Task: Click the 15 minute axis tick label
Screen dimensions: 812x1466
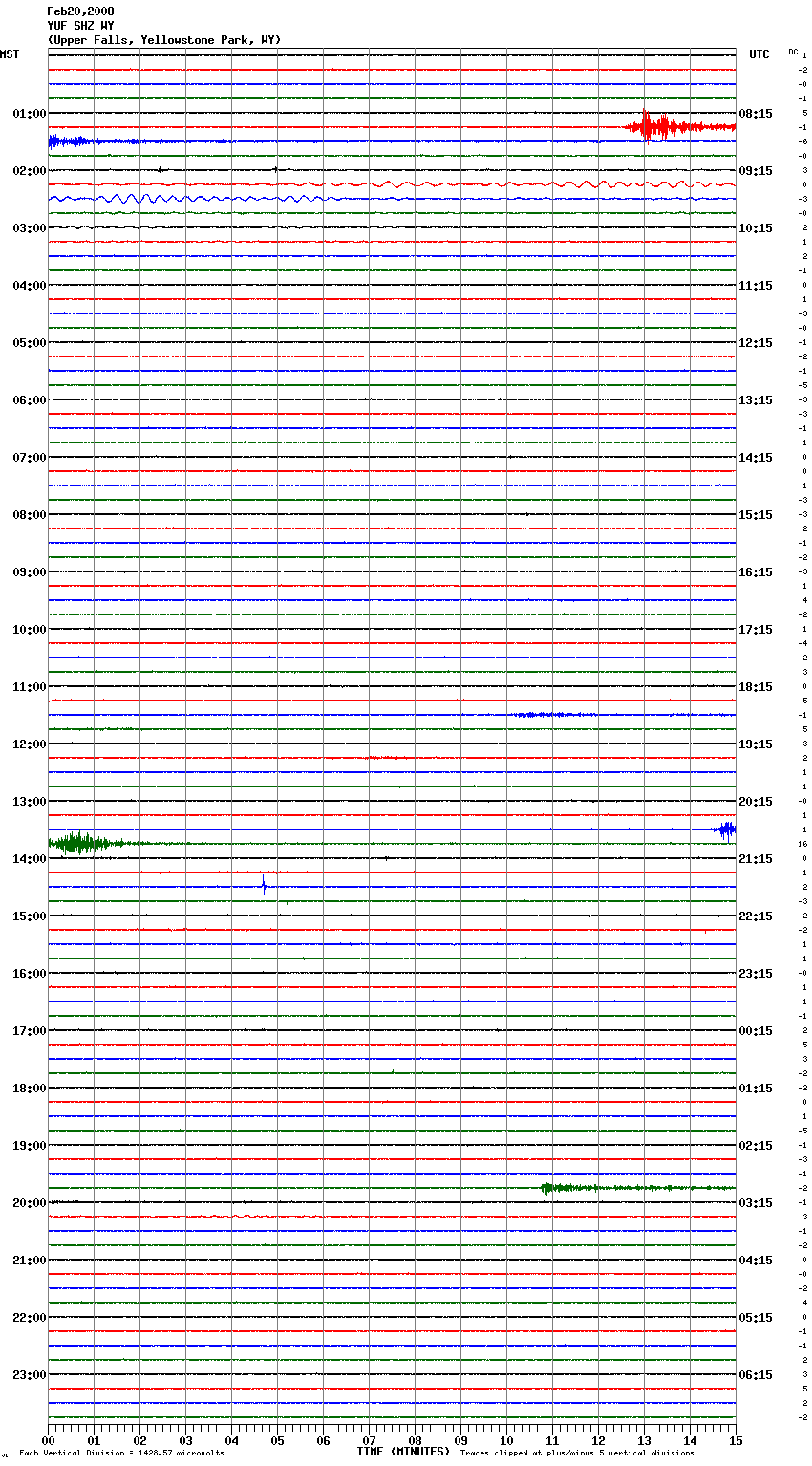Action: click(736, 1440)
